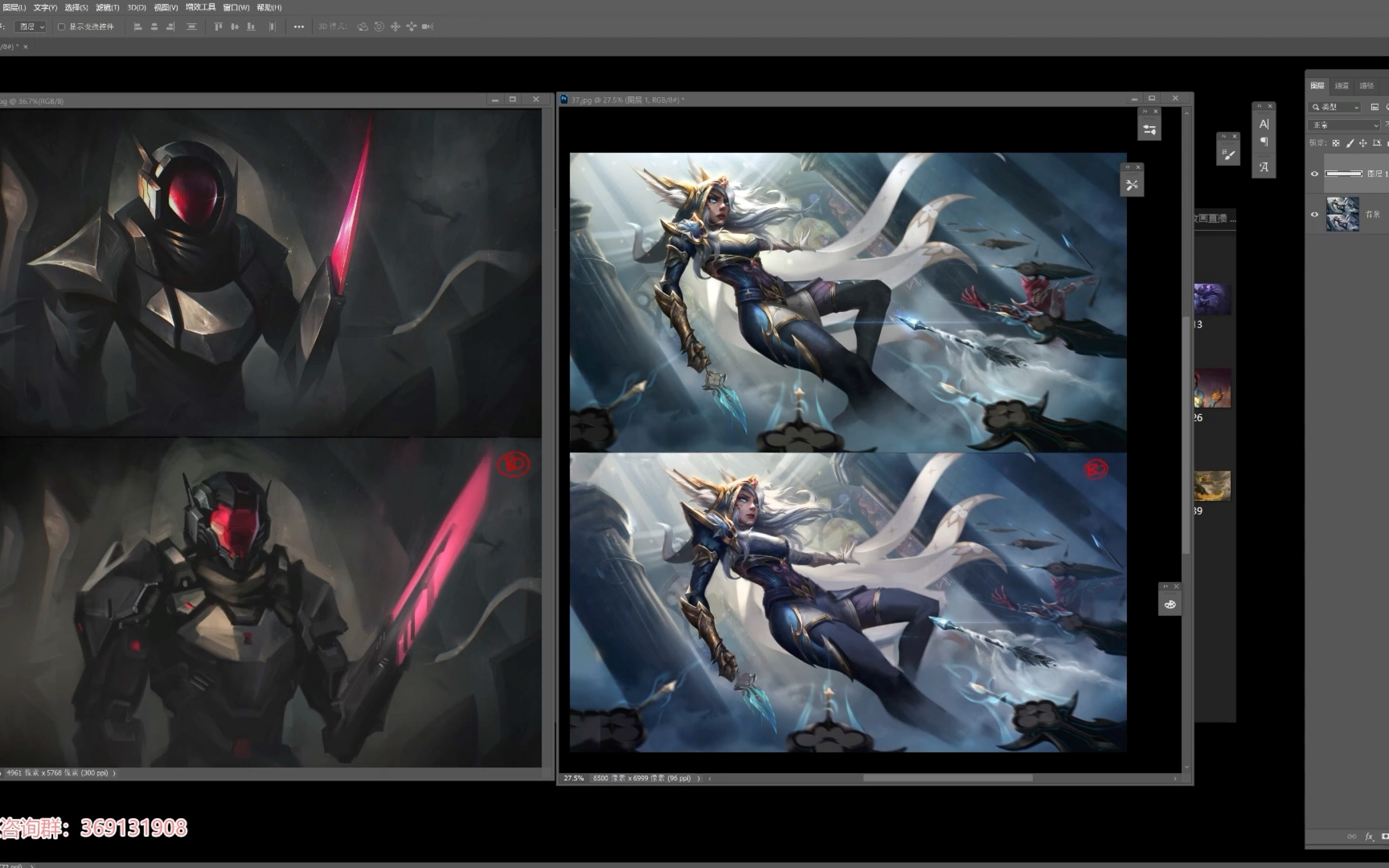Click the distribute vertically icon
Image resolution: width=1389 pixels, height=868 pixels.
click(x=192, y=27)
